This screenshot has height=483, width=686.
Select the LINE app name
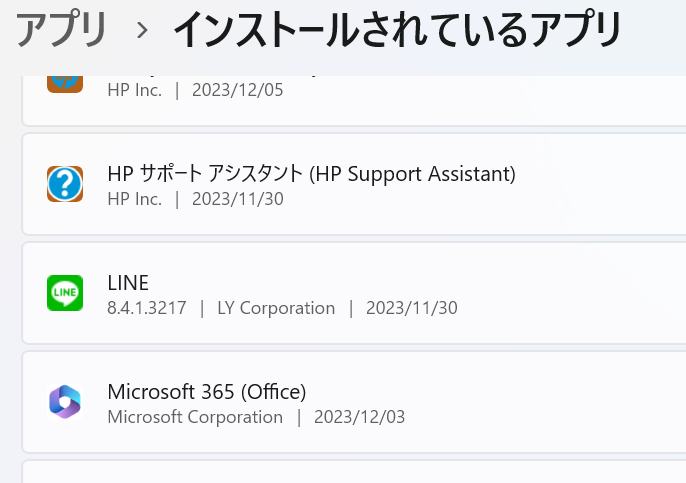pos(128,283)
